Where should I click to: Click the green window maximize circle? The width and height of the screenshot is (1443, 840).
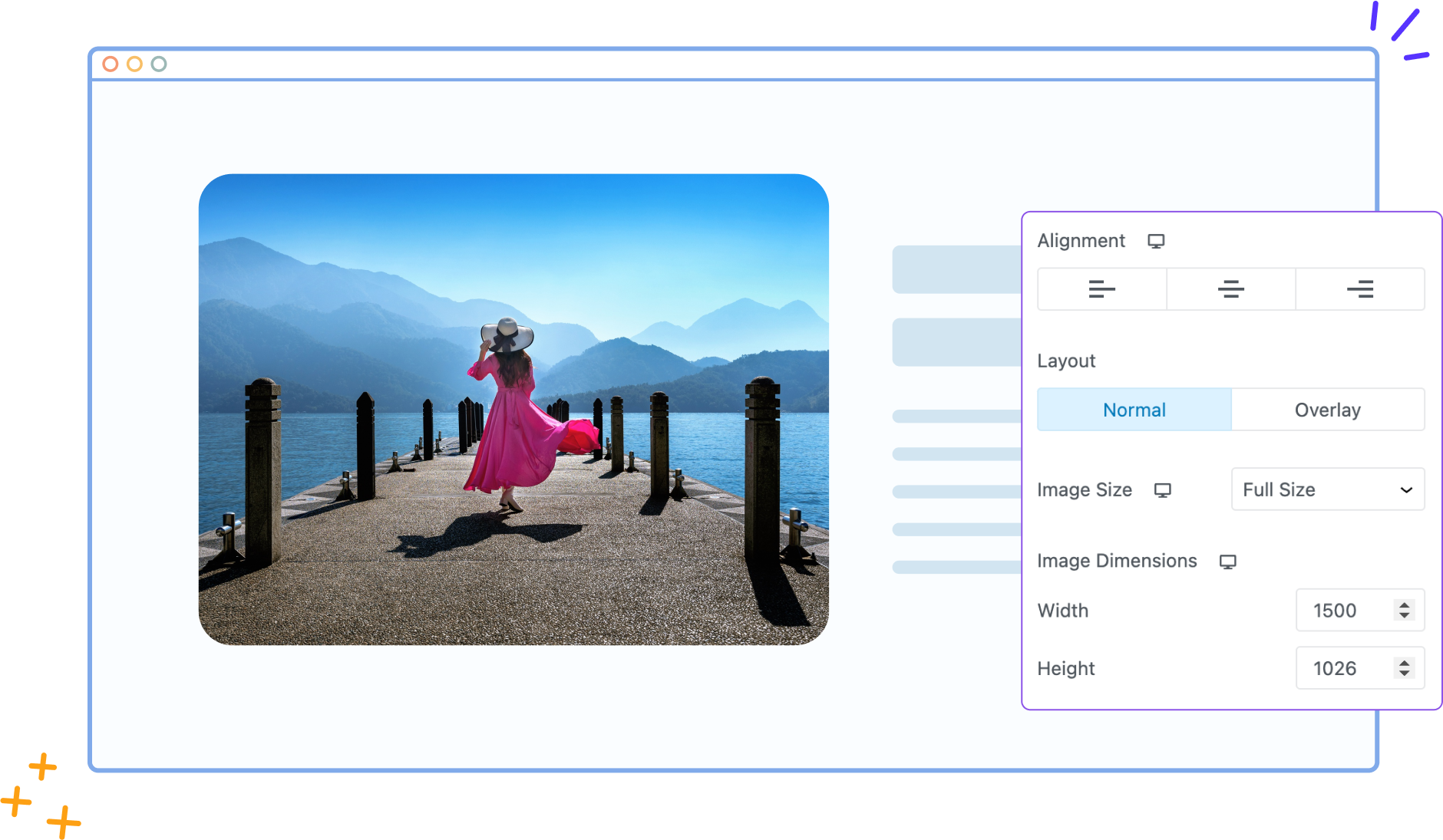[159, 64]
